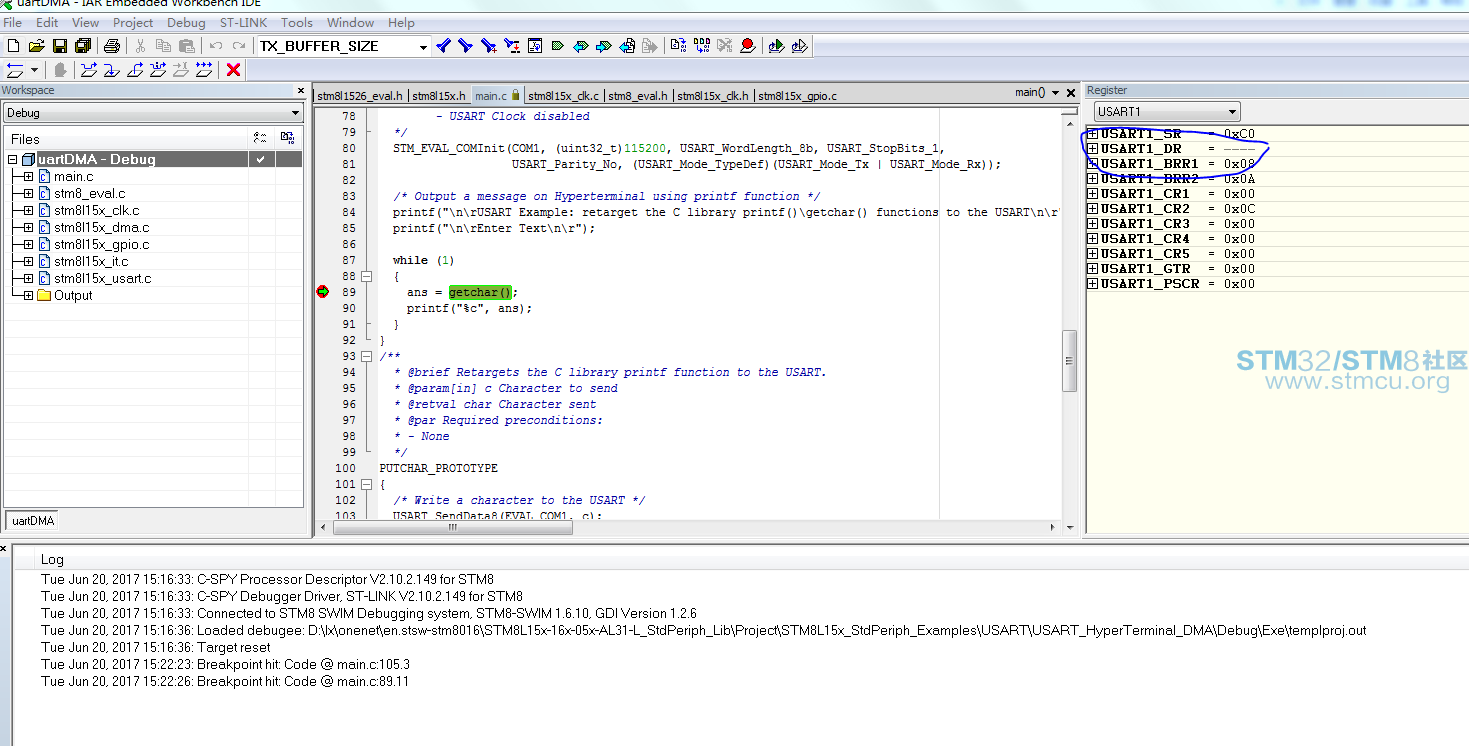
Task: Expand the USART1_CR2 register
Action: [x=1093, y=209]
